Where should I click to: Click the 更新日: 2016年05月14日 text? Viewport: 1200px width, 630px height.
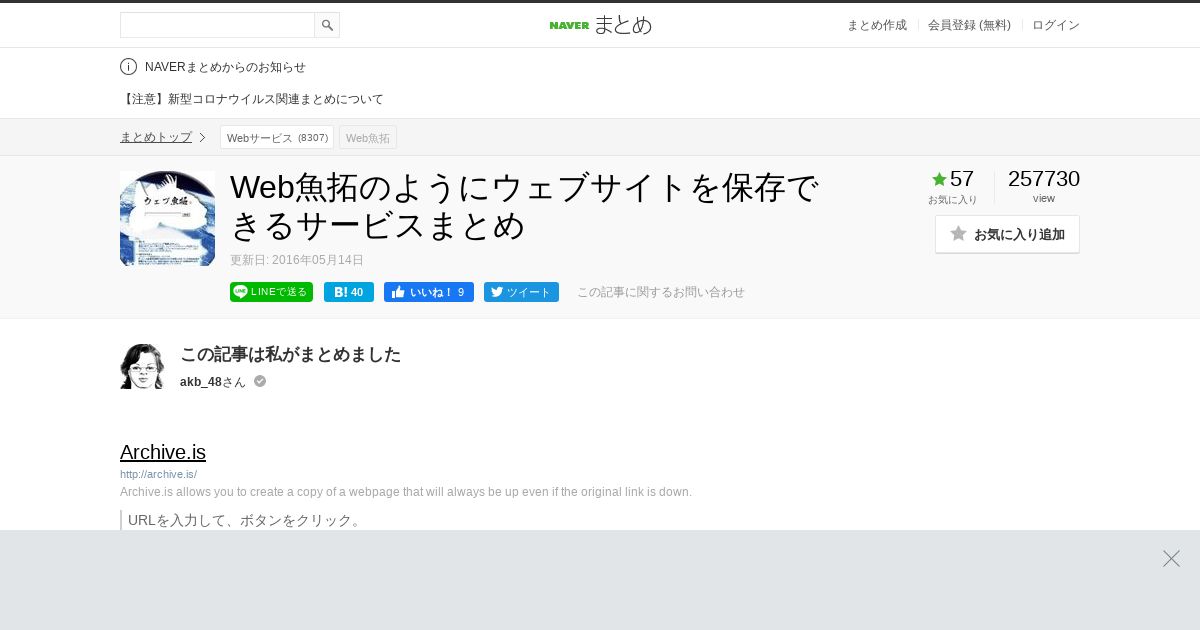pos(297,260)
